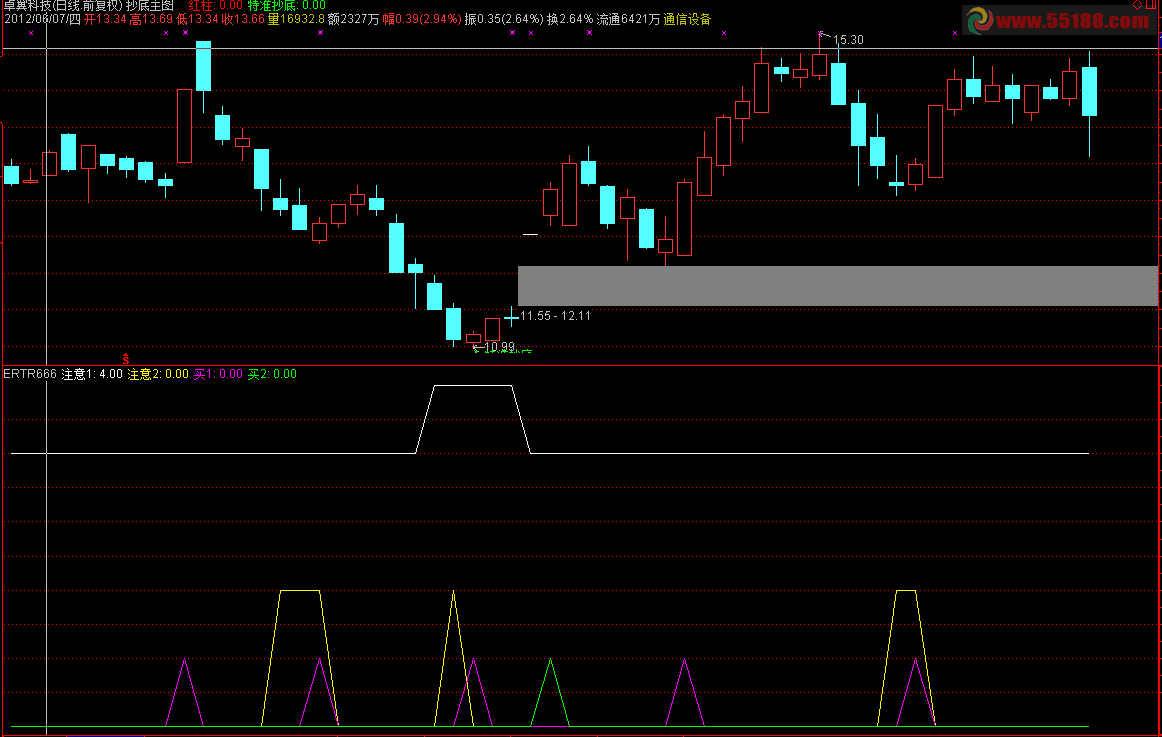Click the 10.99 low price label

(x=499, y=347)
